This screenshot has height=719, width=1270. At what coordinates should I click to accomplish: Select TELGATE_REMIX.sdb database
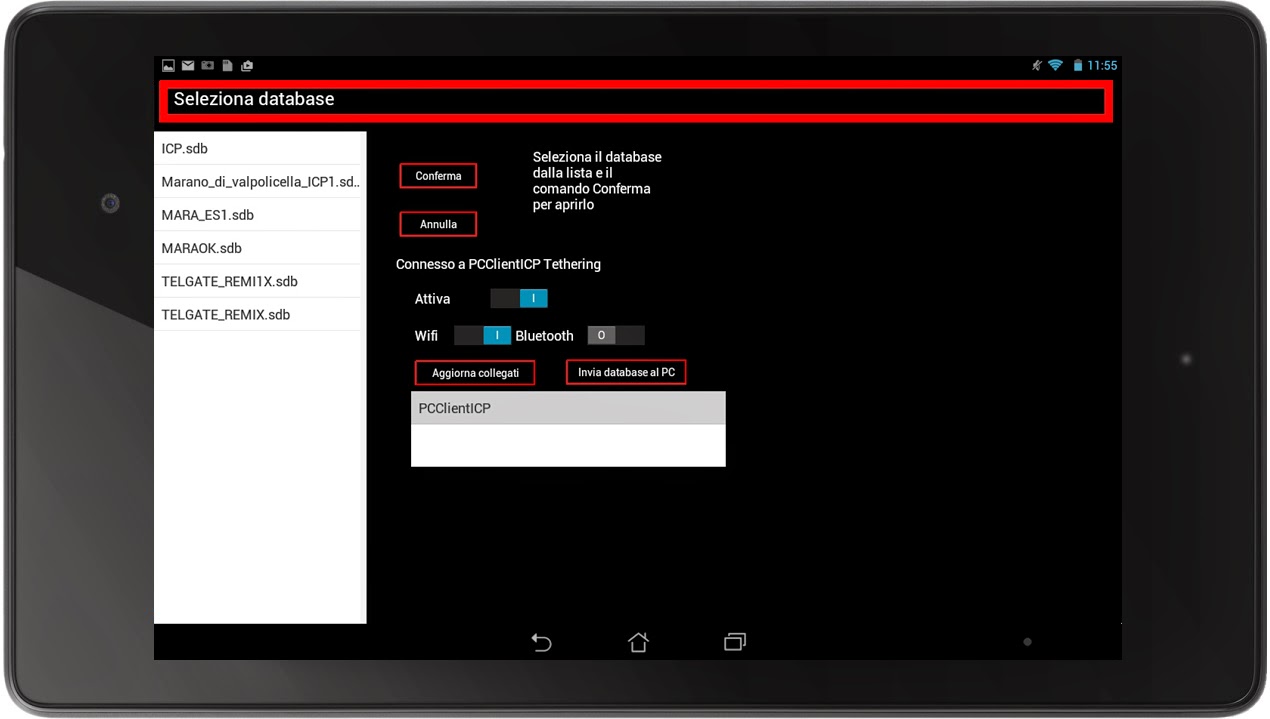click(x=257, y=314)
